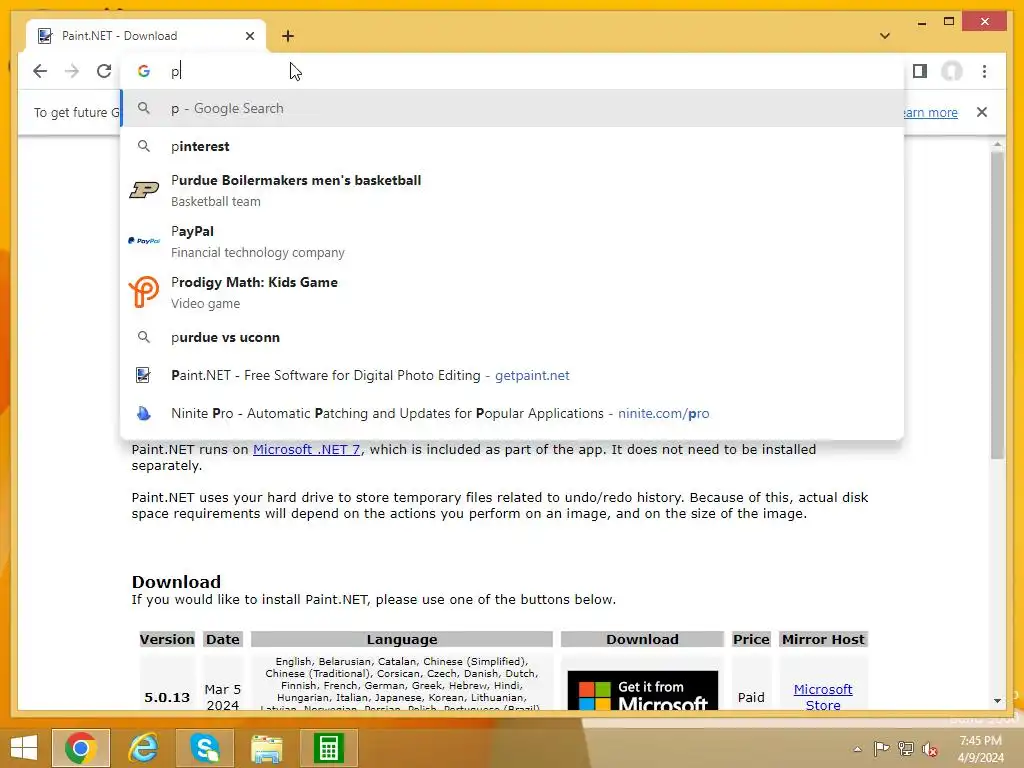The width and height of the screenshot is (1024, 768).
Task: Click the PayPal logo icon
Action: point(144,241)
